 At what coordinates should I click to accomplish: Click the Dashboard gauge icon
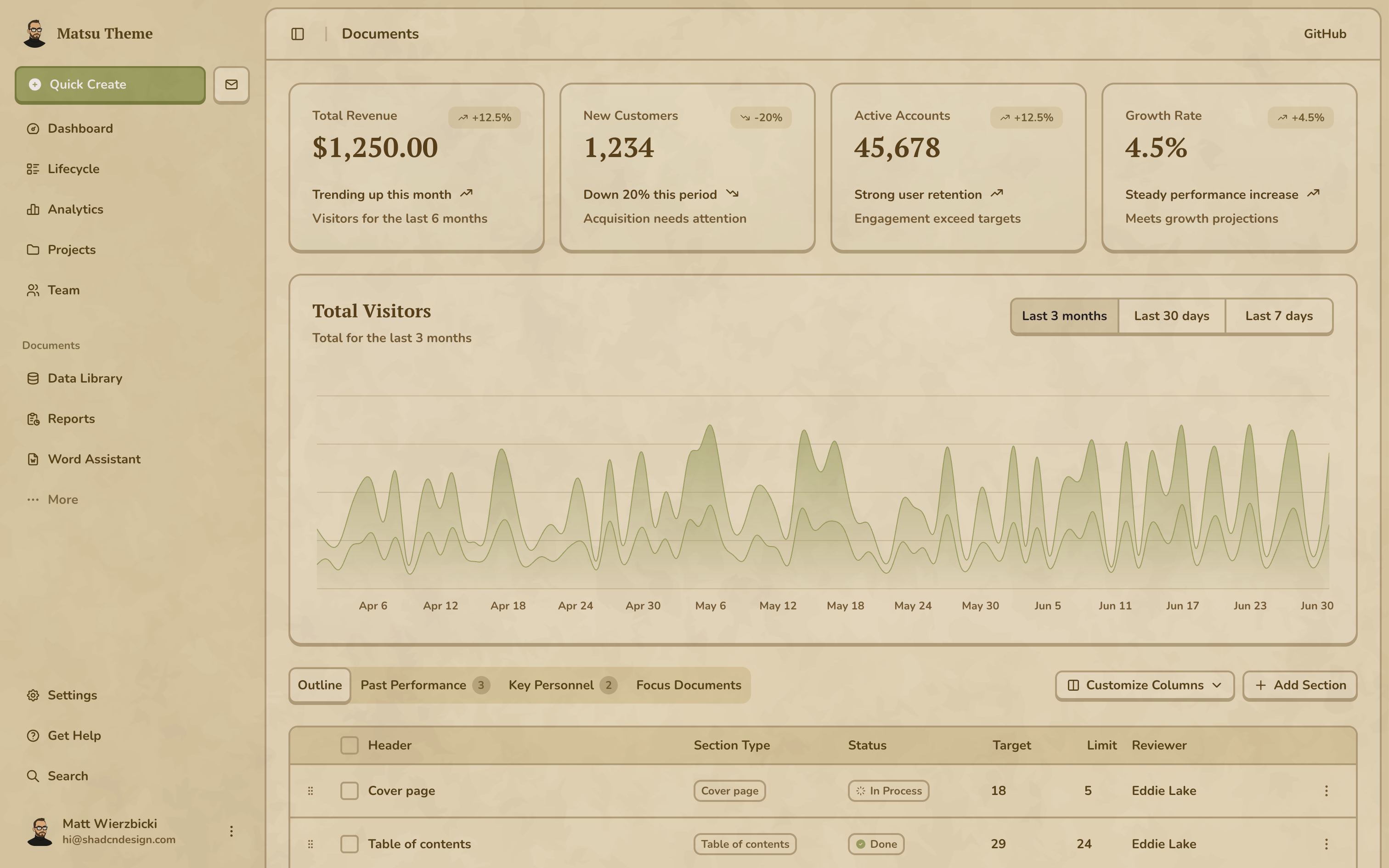point(33,129)
